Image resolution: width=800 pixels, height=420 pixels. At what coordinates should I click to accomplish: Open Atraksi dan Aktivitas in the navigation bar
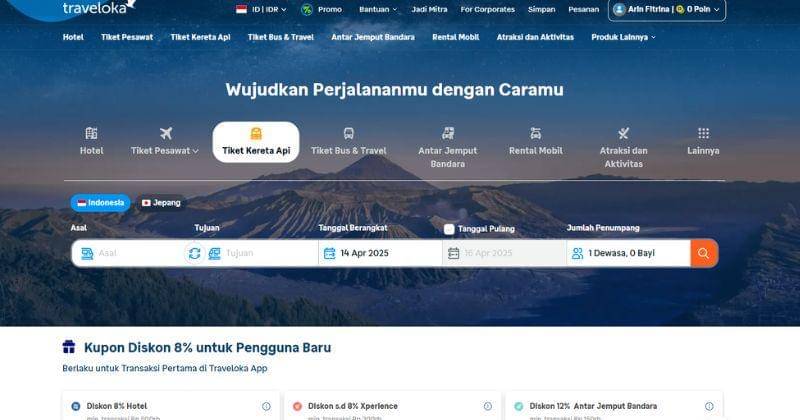point(535,37)
